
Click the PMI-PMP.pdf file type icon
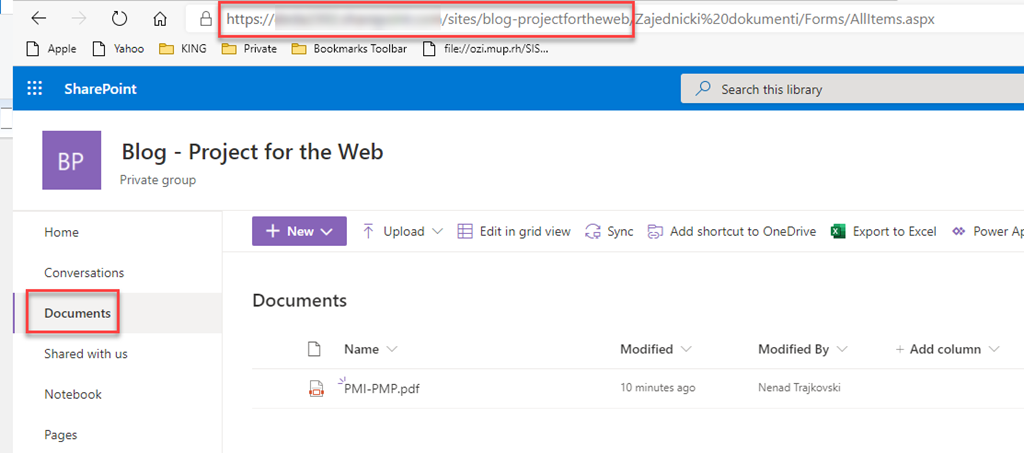316,389
